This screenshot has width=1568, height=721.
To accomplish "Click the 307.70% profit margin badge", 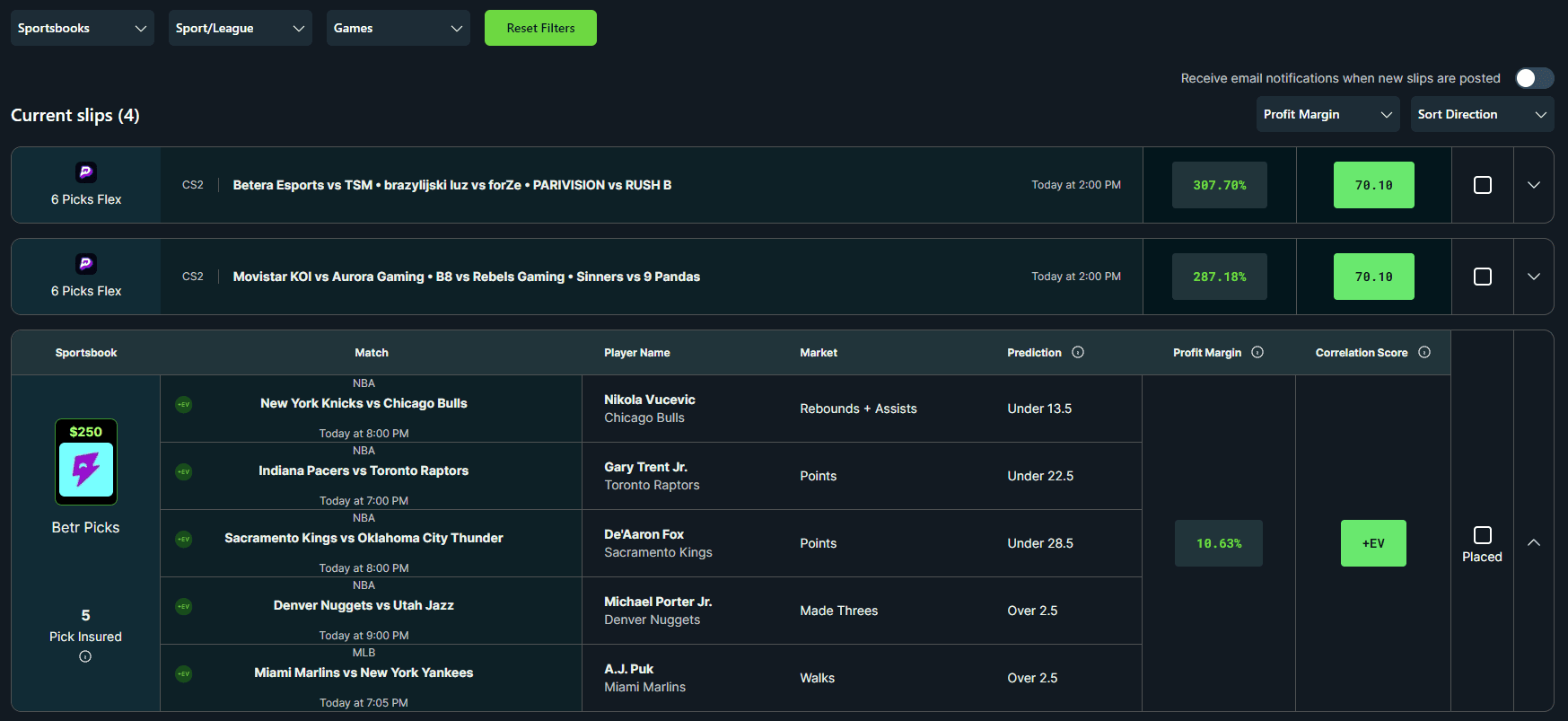I will click(x=1219, y=185).
